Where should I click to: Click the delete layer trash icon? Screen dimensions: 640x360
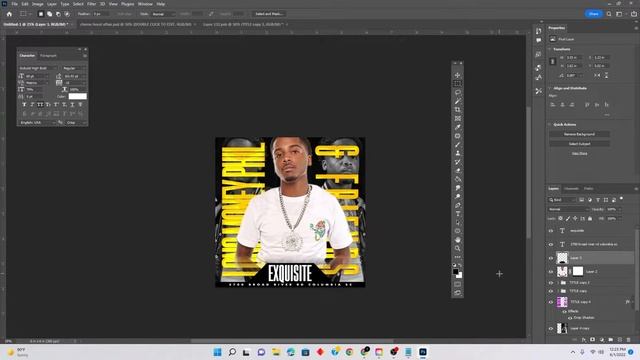[629, 340]
